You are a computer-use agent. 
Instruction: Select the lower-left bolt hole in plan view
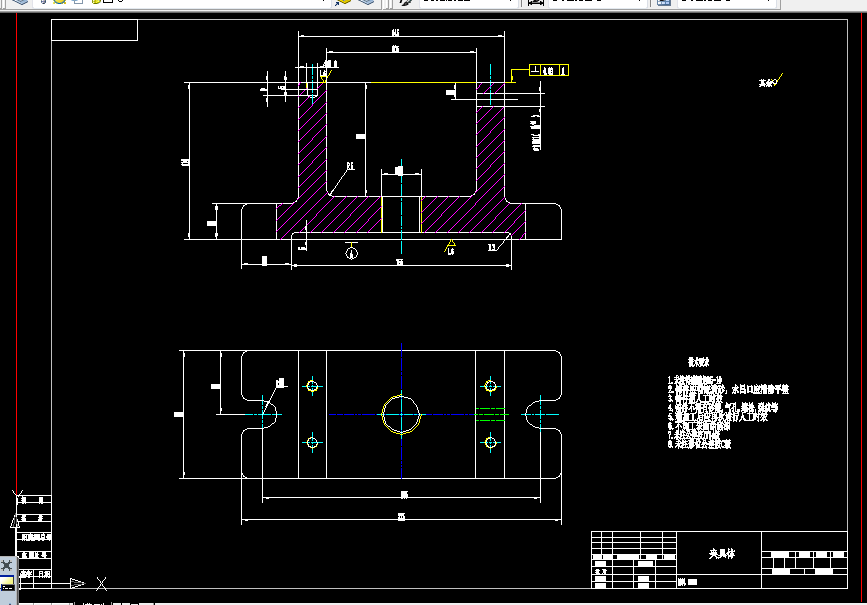tap(312, 442)
